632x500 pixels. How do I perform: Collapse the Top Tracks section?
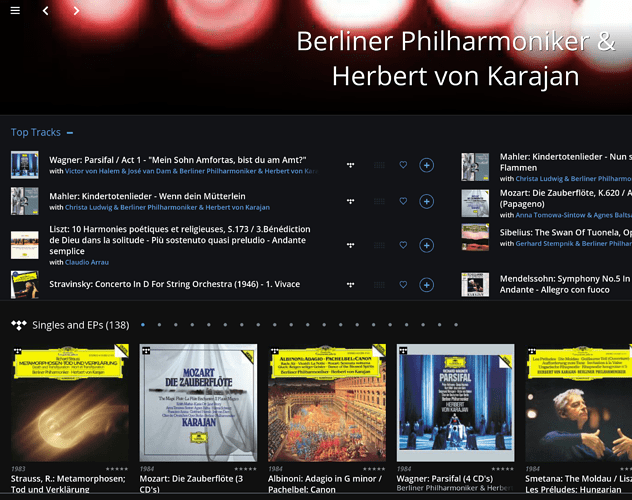click(x=70, y=133)
